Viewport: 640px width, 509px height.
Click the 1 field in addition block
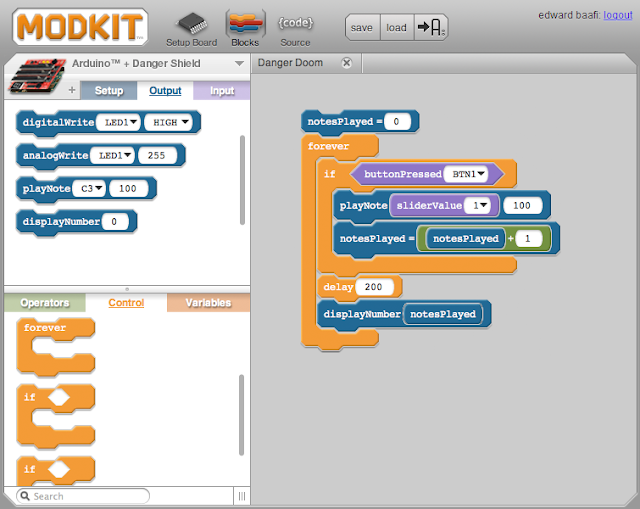pyautogui.click(x=528, y=238)
